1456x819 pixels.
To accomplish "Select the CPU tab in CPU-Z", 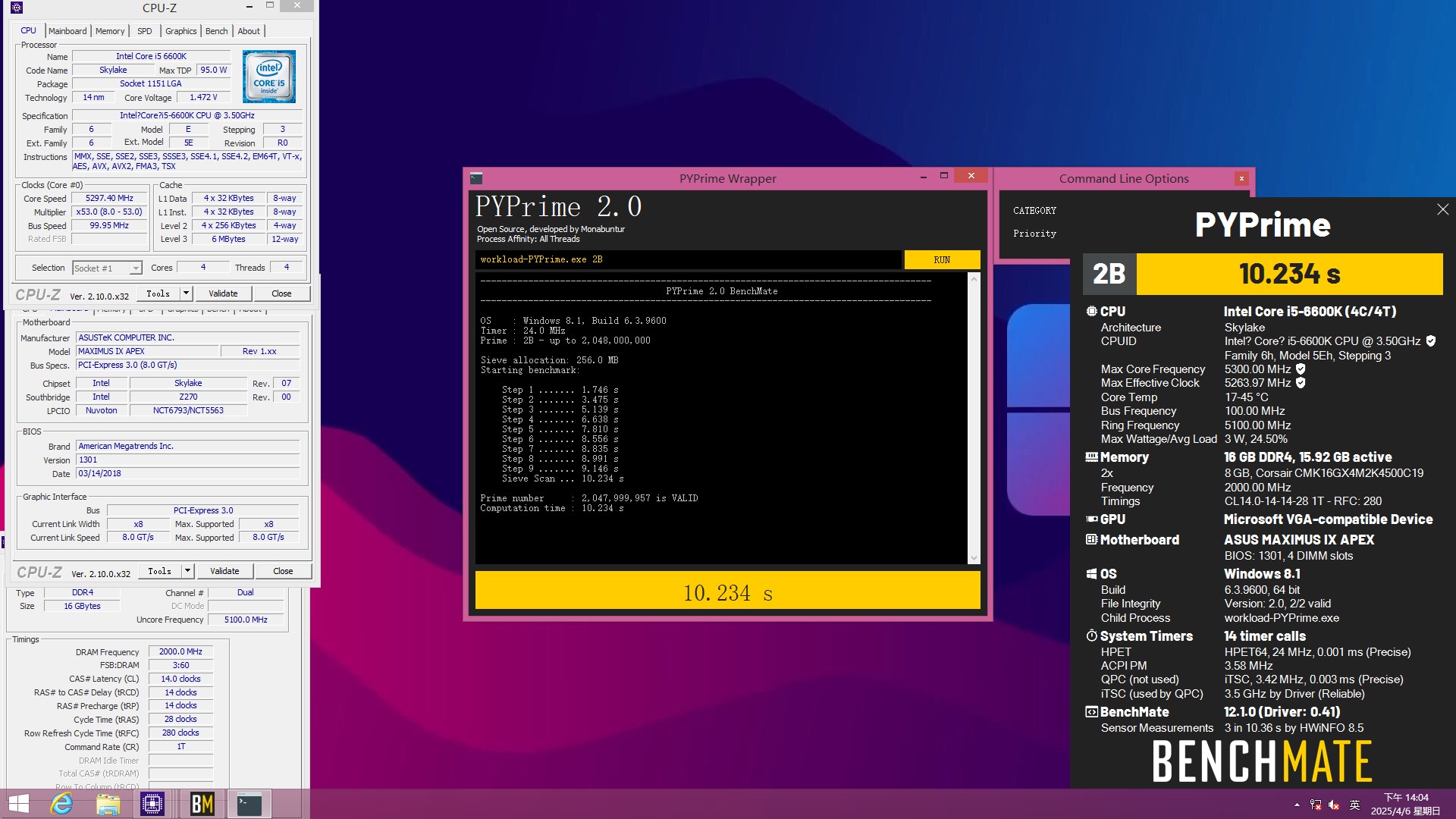I will (28, 30).
